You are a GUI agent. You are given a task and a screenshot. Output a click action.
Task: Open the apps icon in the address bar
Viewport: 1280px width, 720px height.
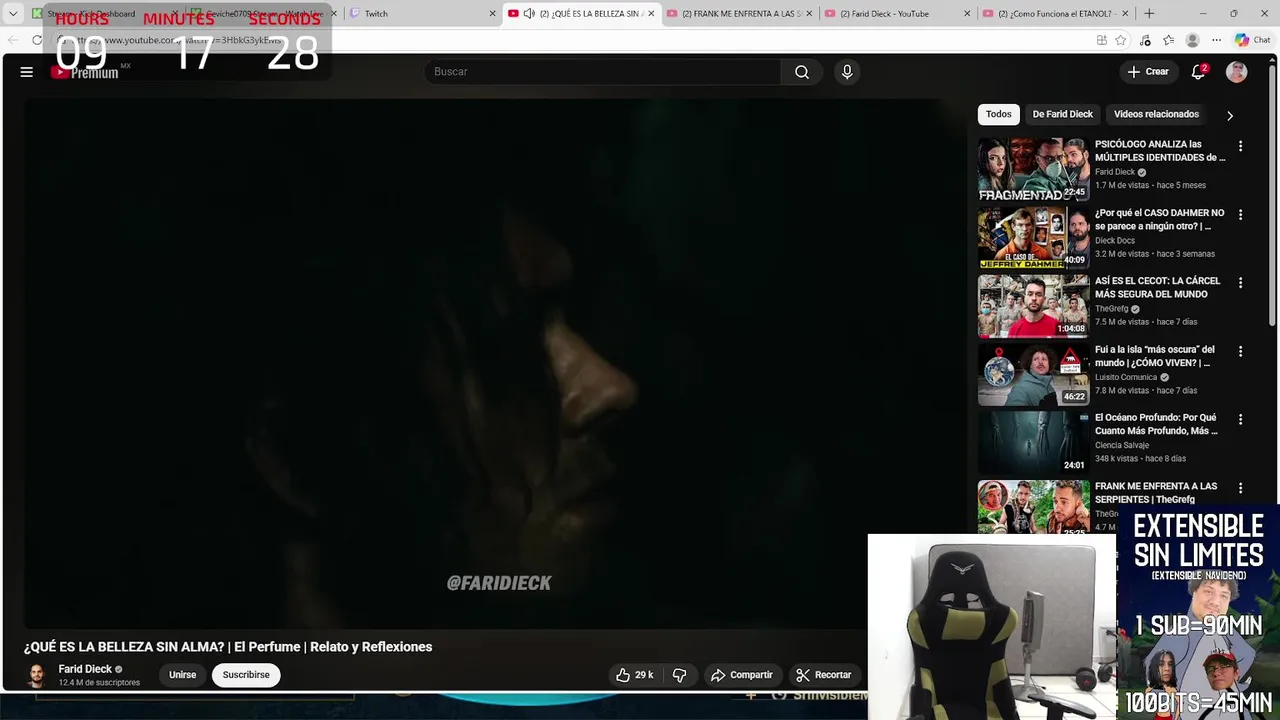coord(1101,40)
